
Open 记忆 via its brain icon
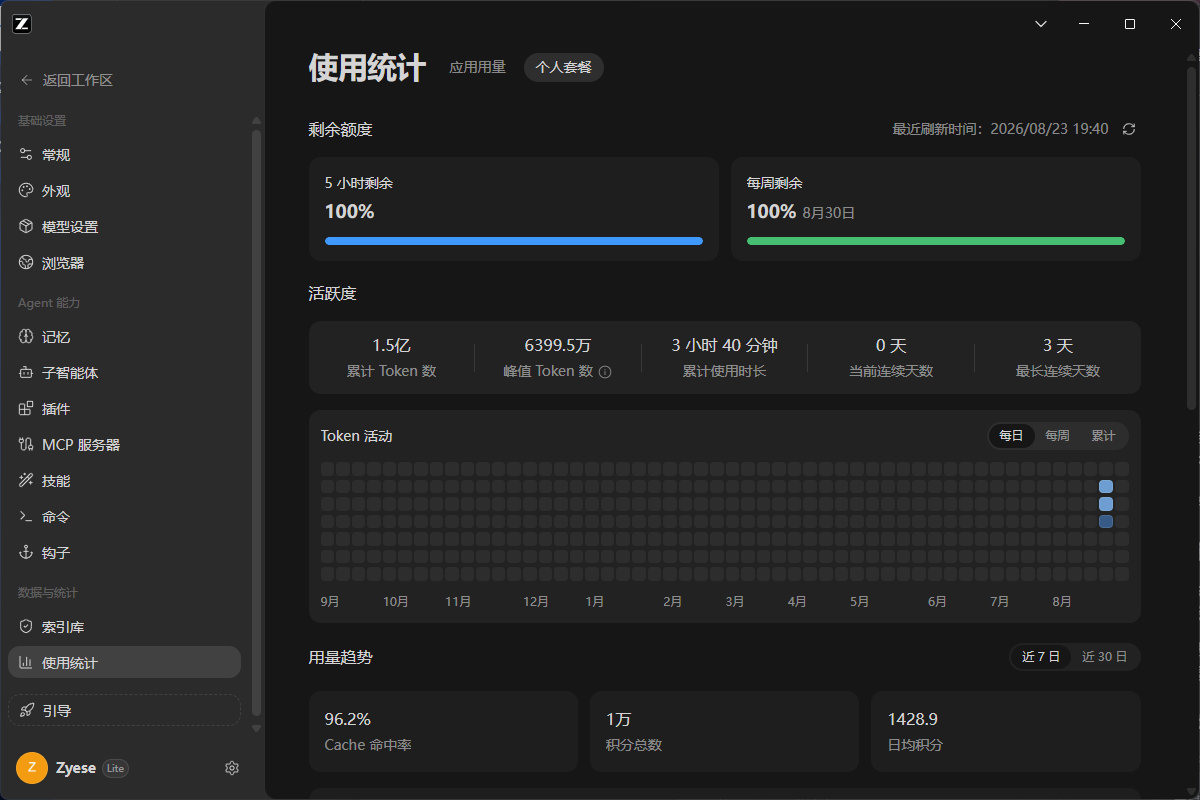tap(26, 337)
